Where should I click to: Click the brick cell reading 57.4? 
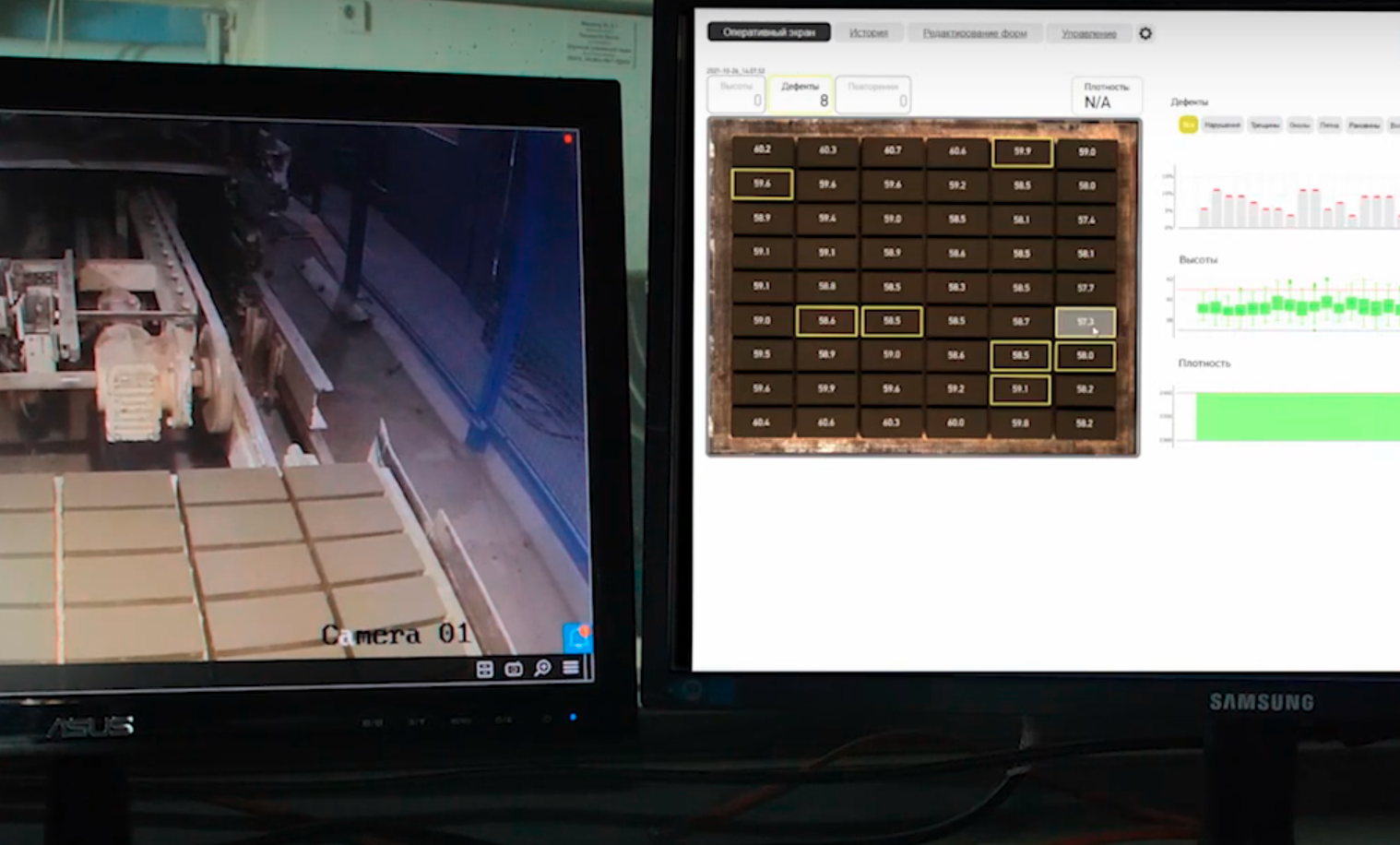click(x=1086, y=220)
